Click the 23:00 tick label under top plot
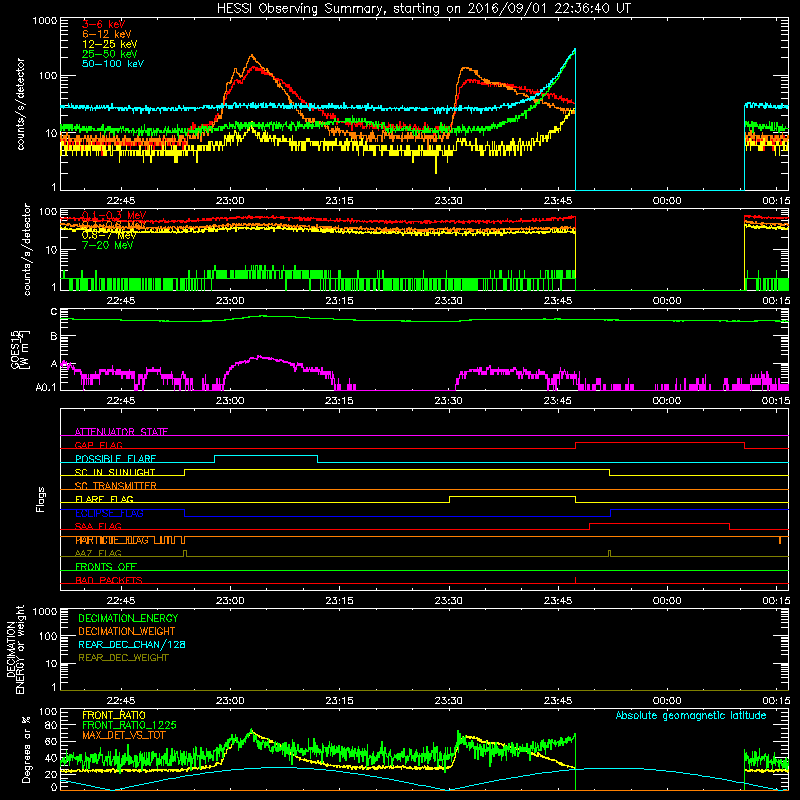Viewport: 800px width, 800px height. 230,201
